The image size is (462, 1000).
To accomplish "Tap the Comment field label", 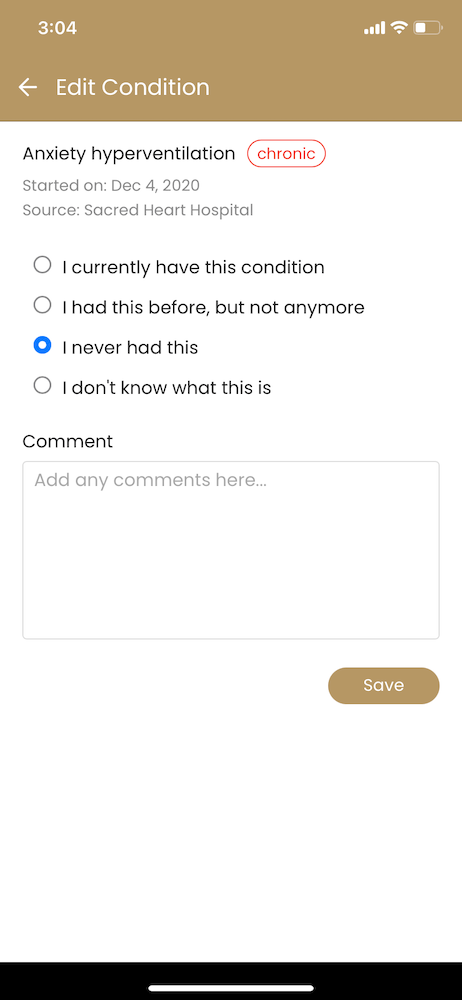I will (x=68, y=441).
